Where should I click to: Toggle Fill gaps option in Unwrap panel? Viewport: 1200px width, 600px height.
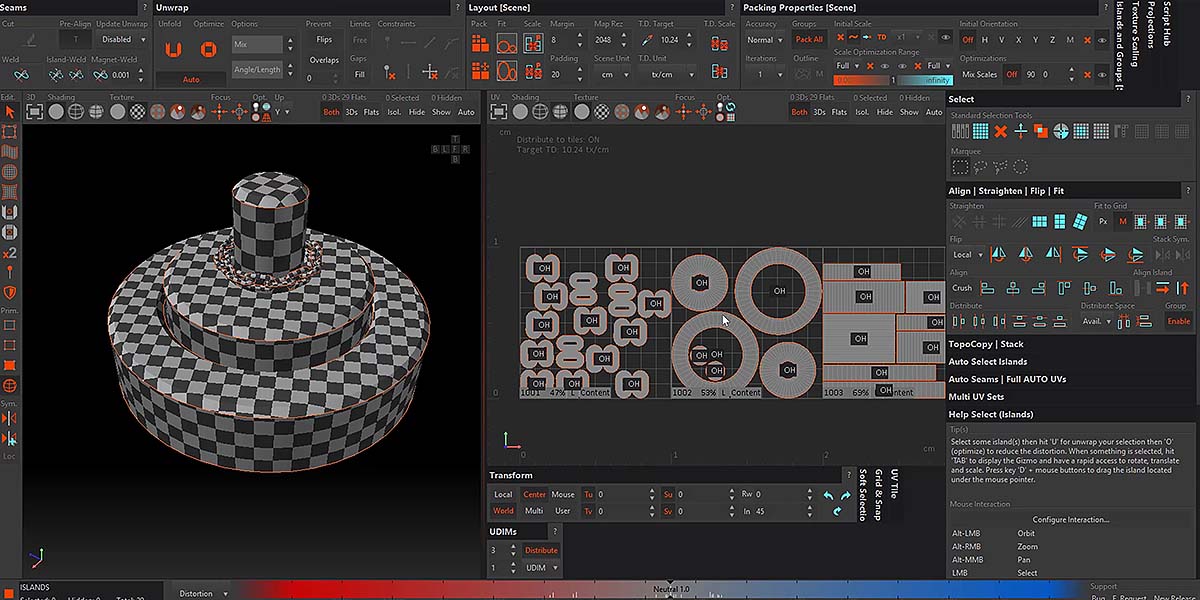pos(360,74)
